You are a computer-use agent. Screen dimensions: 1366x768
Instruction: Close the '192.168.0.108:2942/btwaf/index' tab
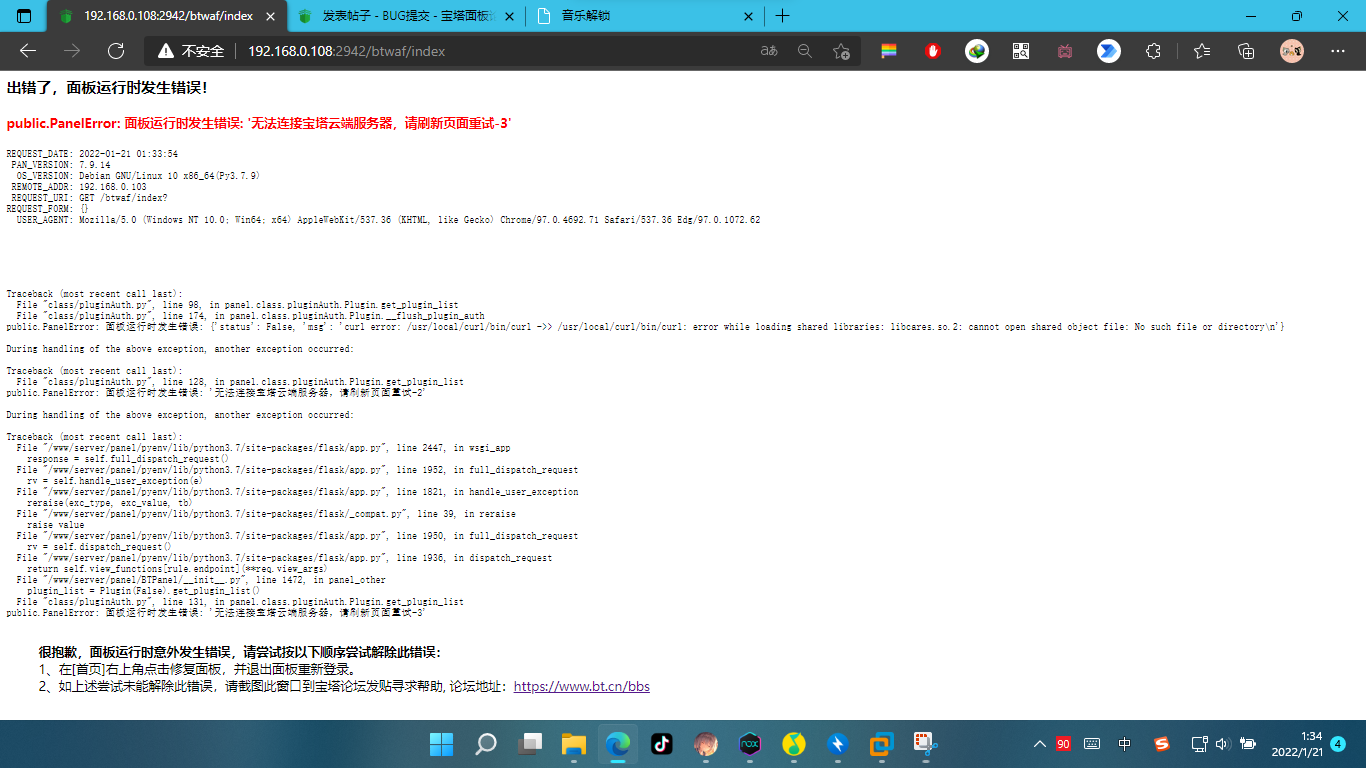[x=269, y=16]
